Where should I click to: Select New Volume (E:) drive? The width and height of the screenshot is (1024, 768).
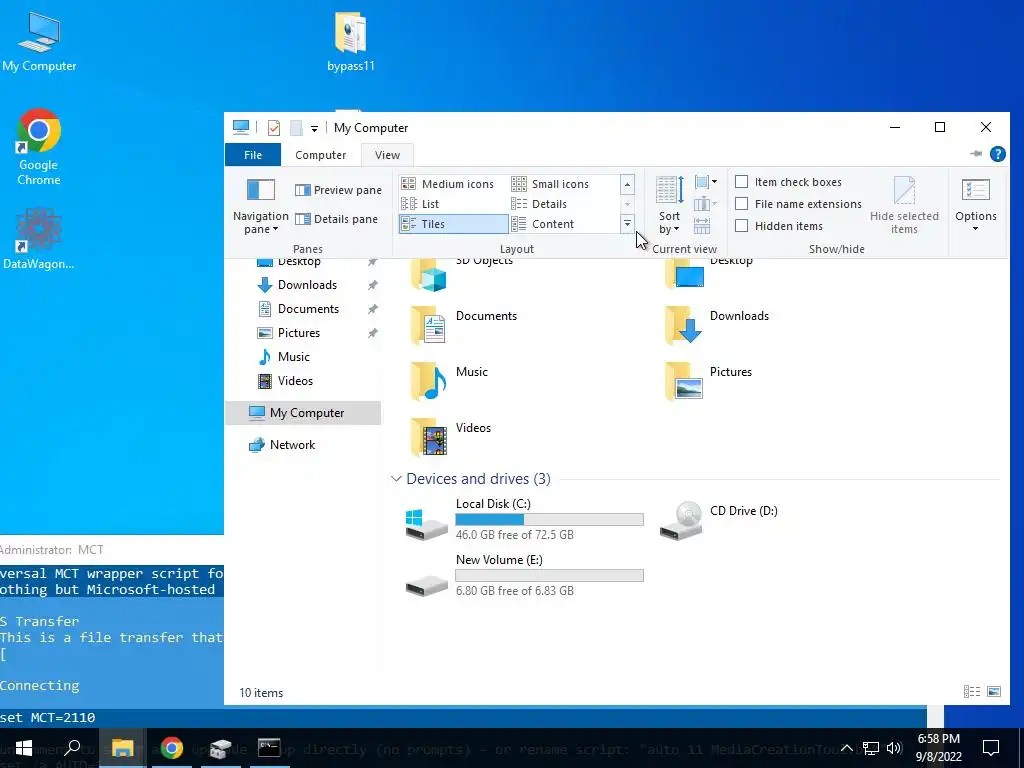click(x=525, y=575)
